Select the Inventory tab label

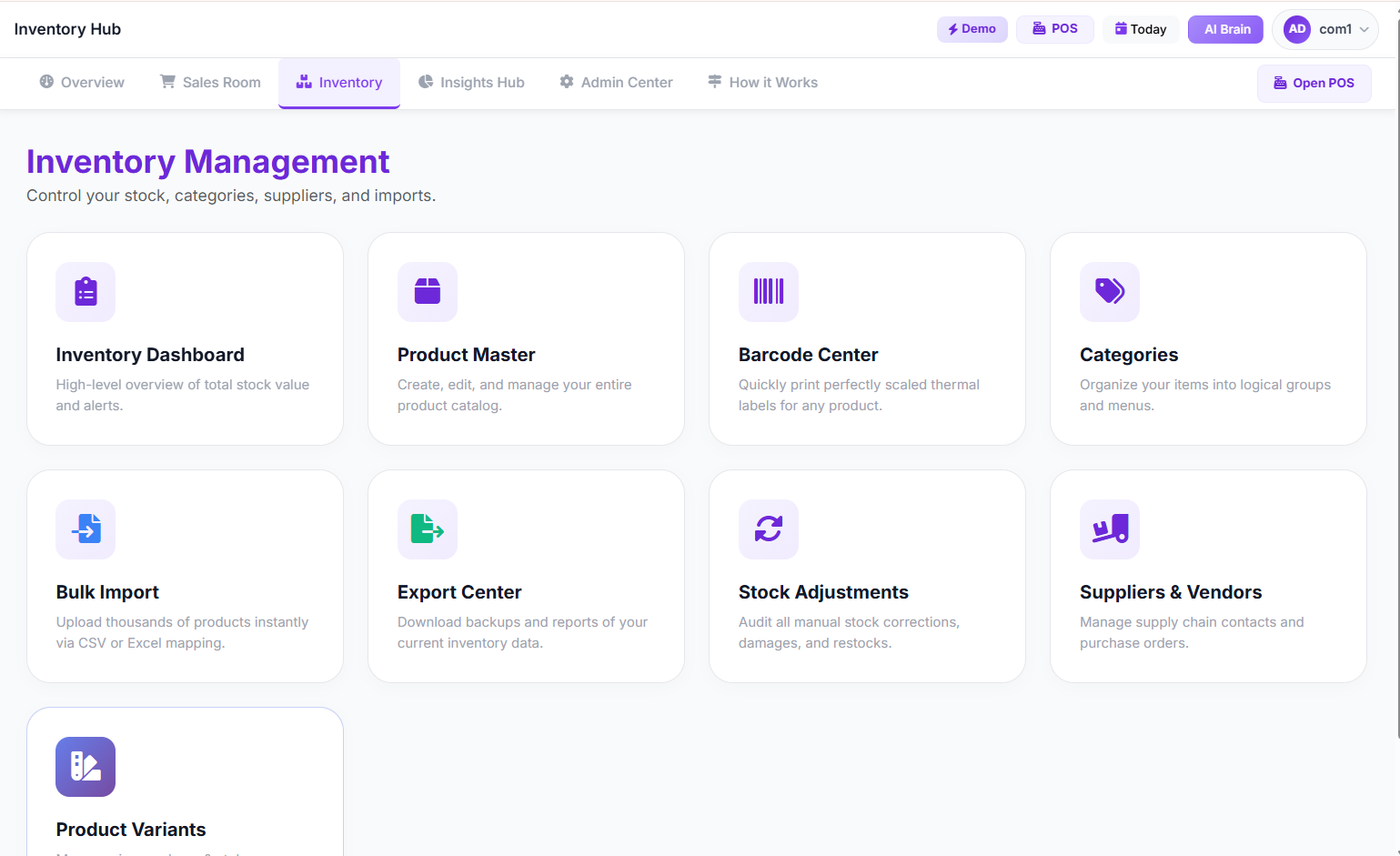350,83
